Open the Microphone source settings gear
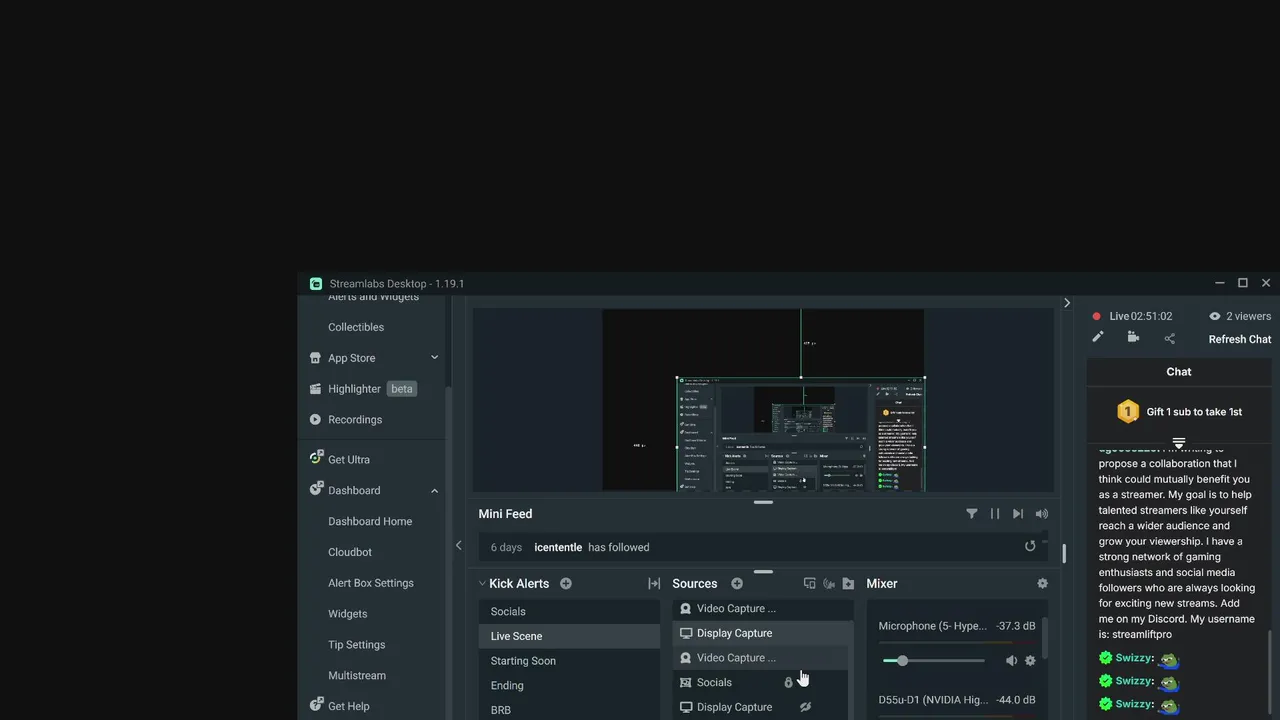Viewport: 1280px width, 720px height. (1030, 661)
